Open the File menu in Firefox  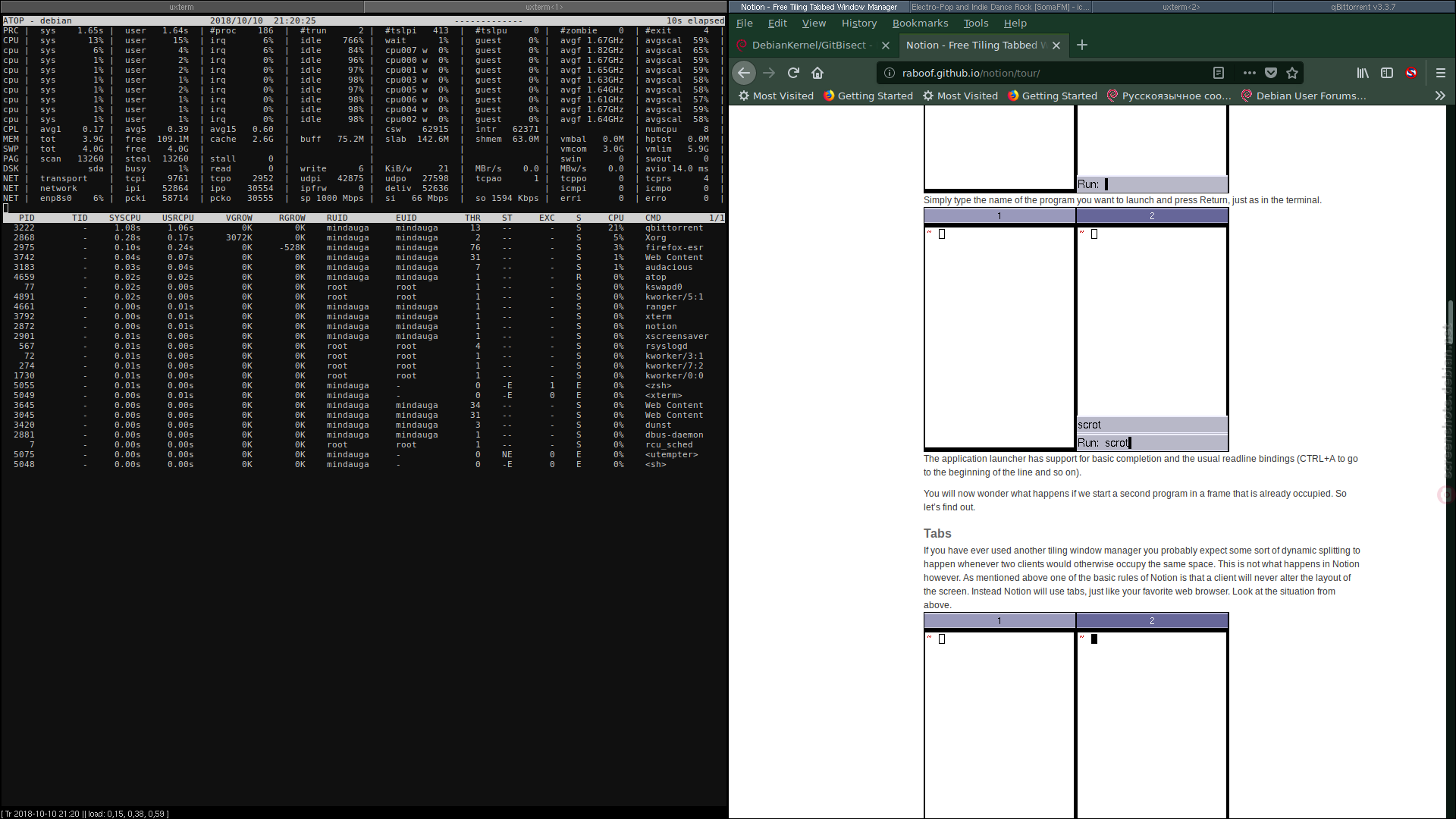click(x=744, y=24)
